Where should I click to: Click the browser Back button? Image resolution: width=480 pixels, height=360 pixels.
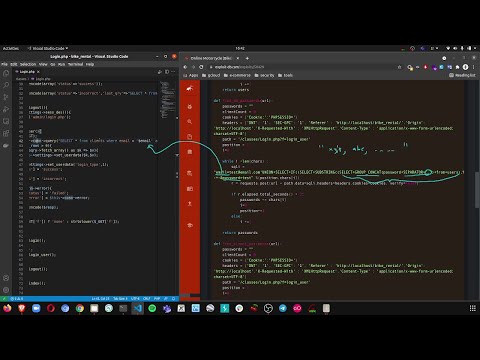click(x=185, y=67)
